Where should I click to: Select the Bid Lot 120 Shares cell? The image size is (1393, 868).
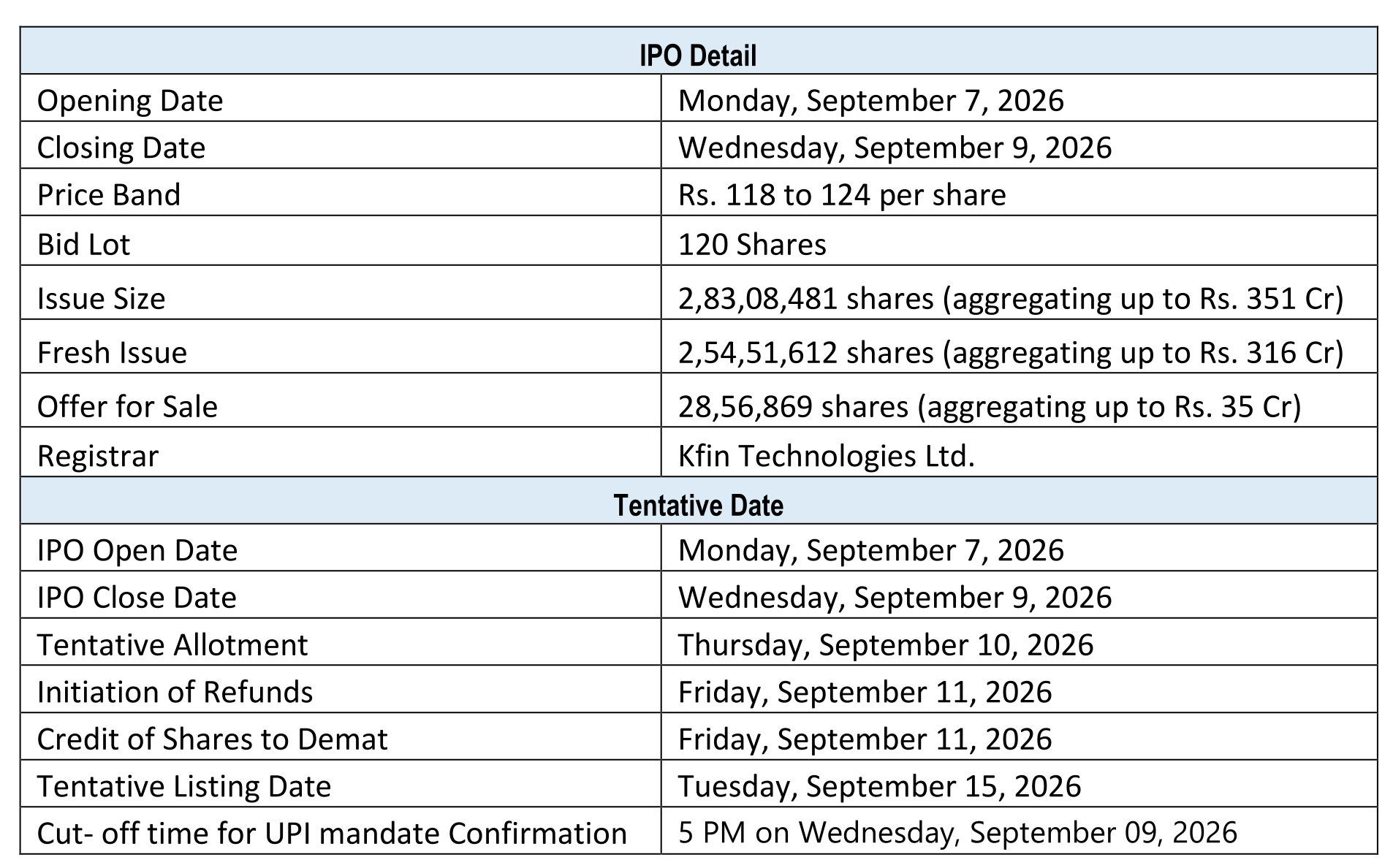tap(1019, 240)
